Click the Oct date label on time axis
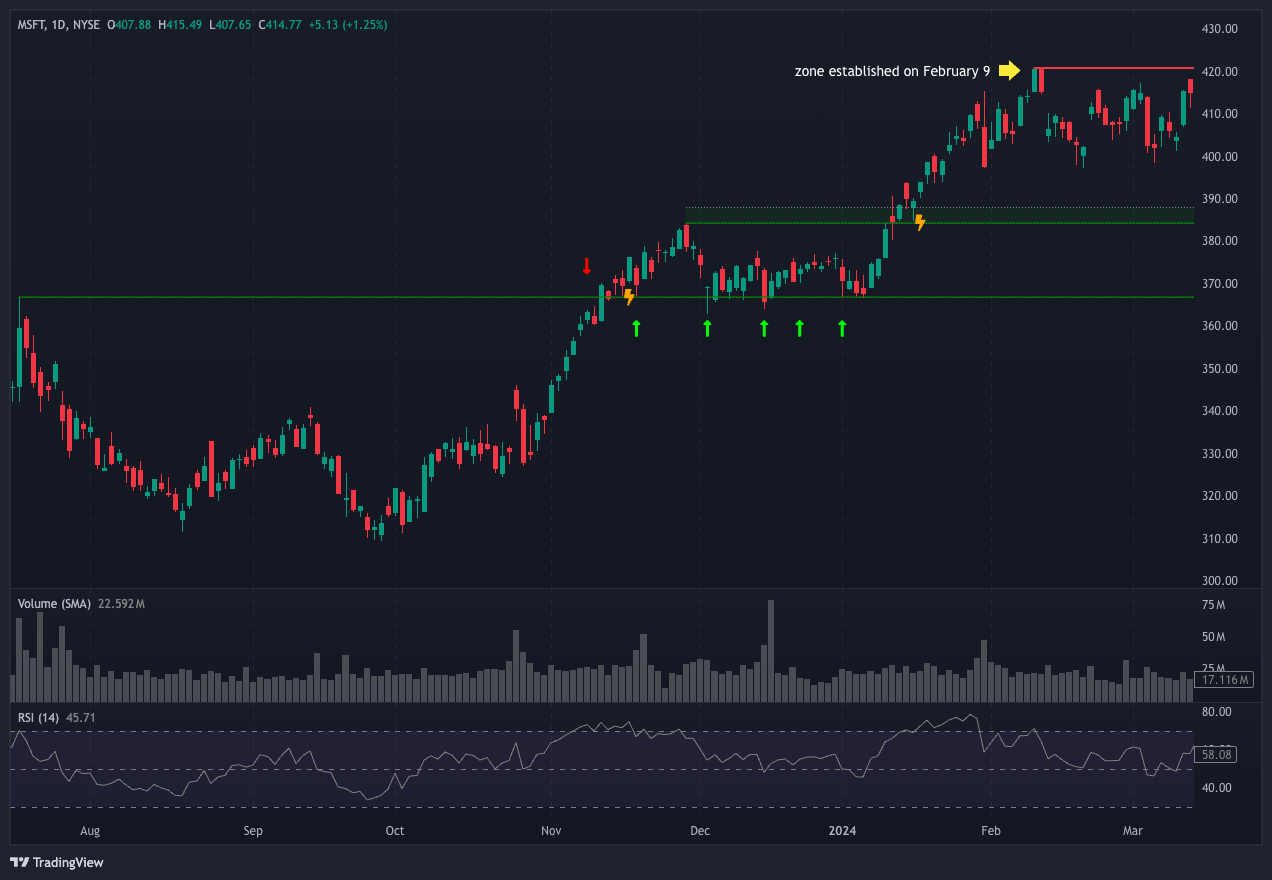Screen dimensions: 1272x880 point(395,831)
